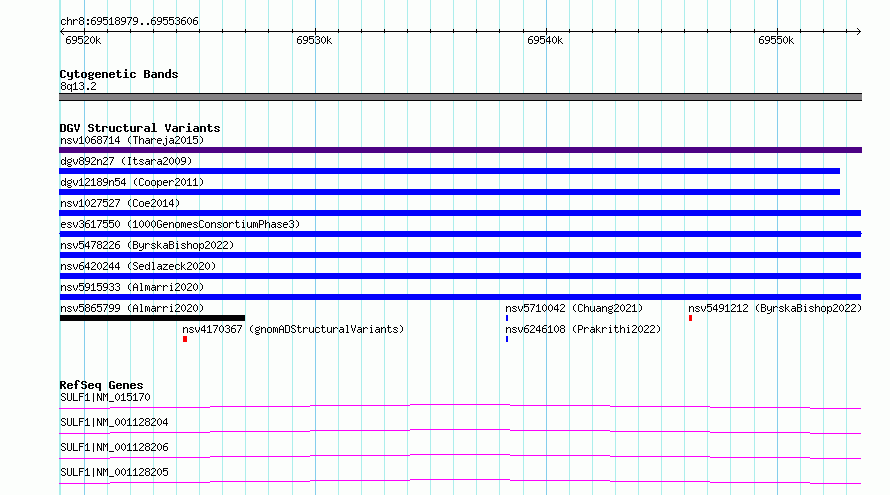Screen dimensions: 890x495
Task: Click the ruler's right arrow end
Action: point(859,32)
